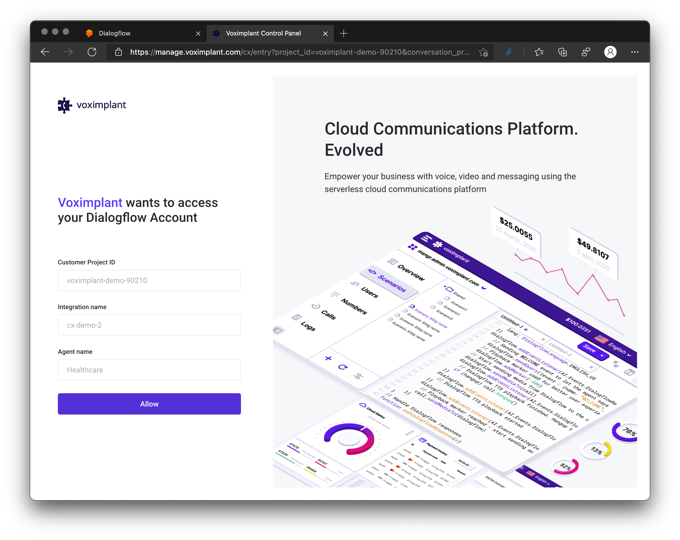Image resolution: width=680 pixels, height=540 pixels.
Task: Open the favorites list icon
Action: [x=539, y=52]
